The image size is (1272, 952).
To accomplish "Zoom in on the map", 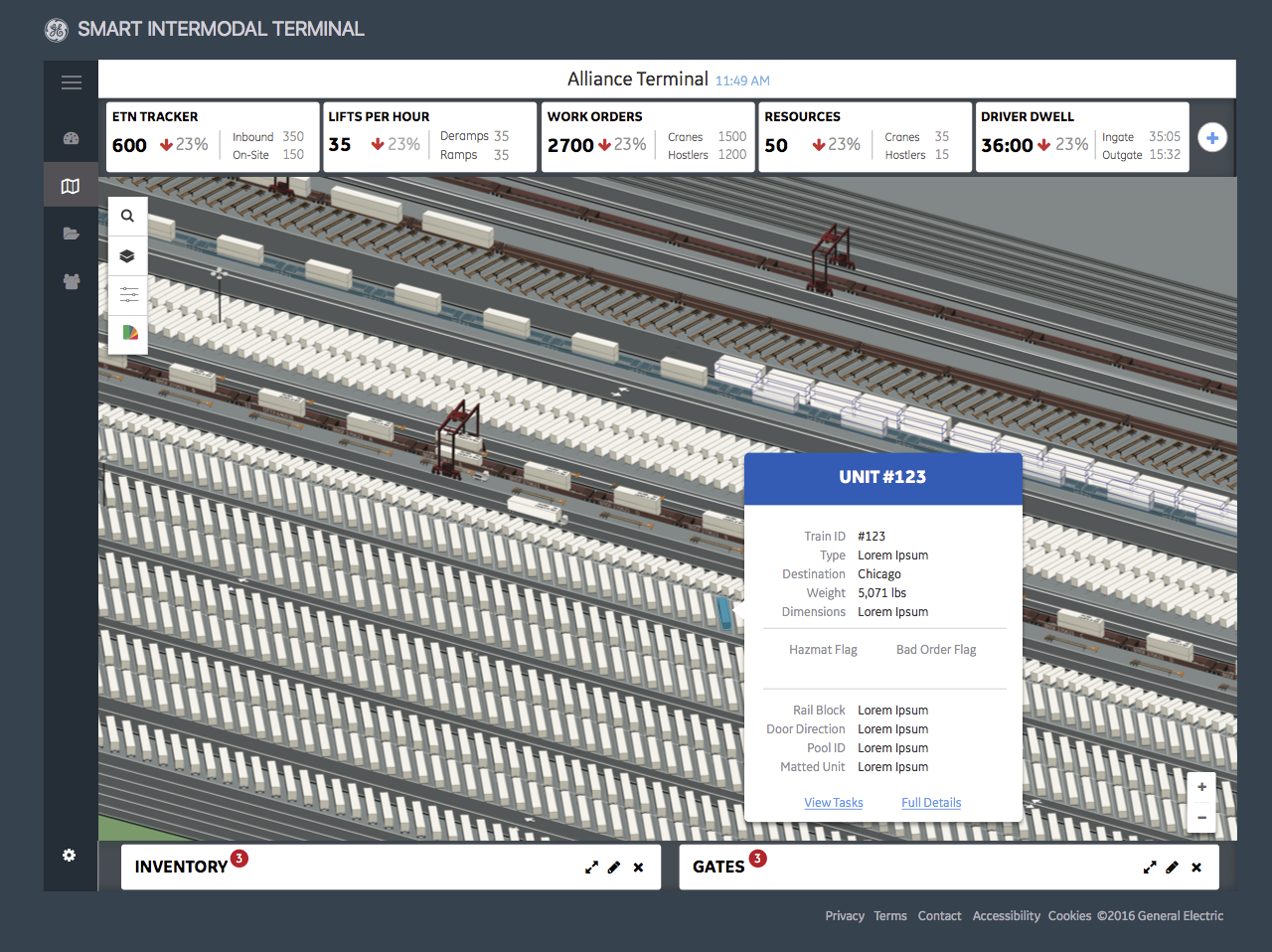I will tap(1201, 786).
